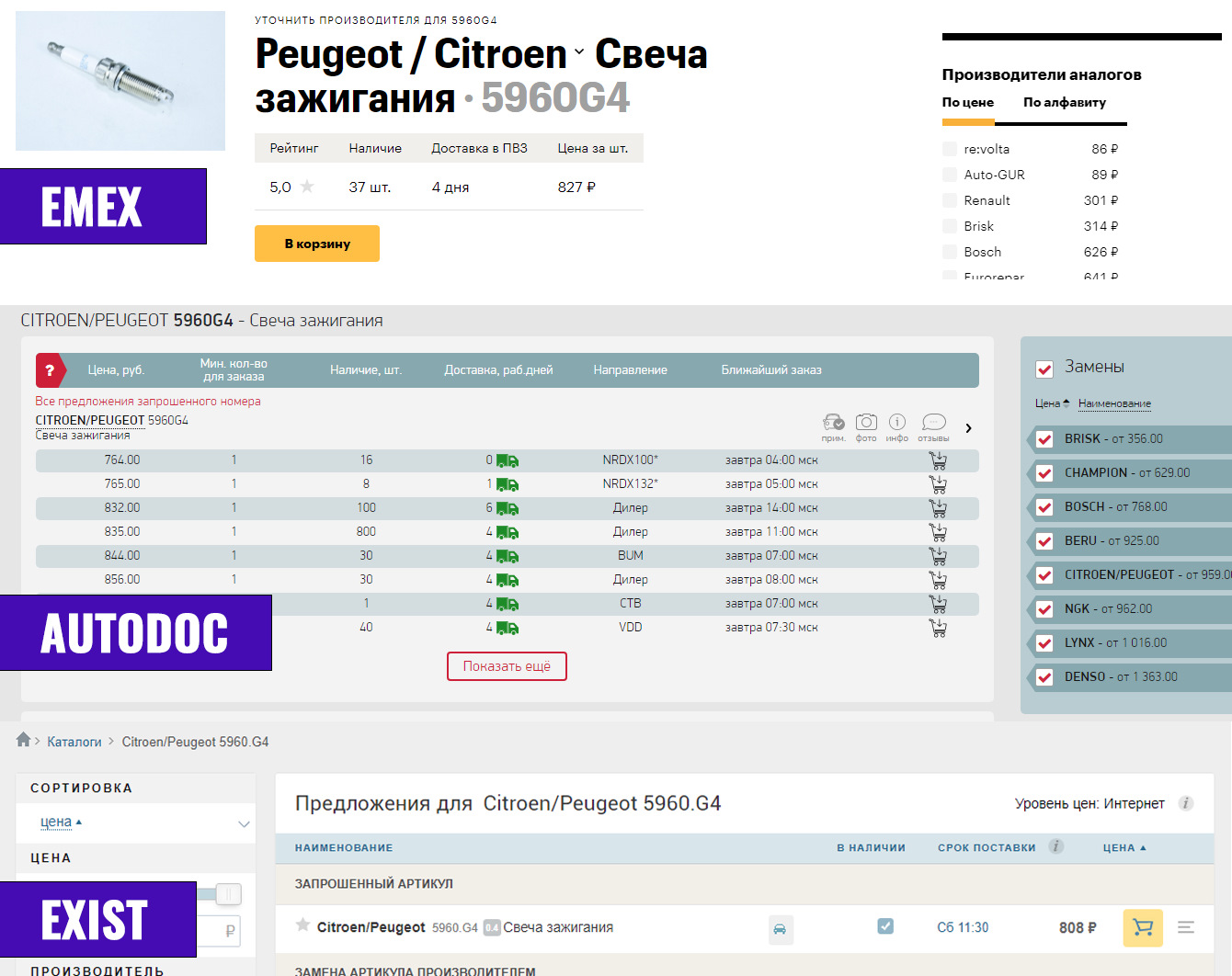Click the red question mark help icon
This screenshot has width=1232, height=976.
coord(50,370)
